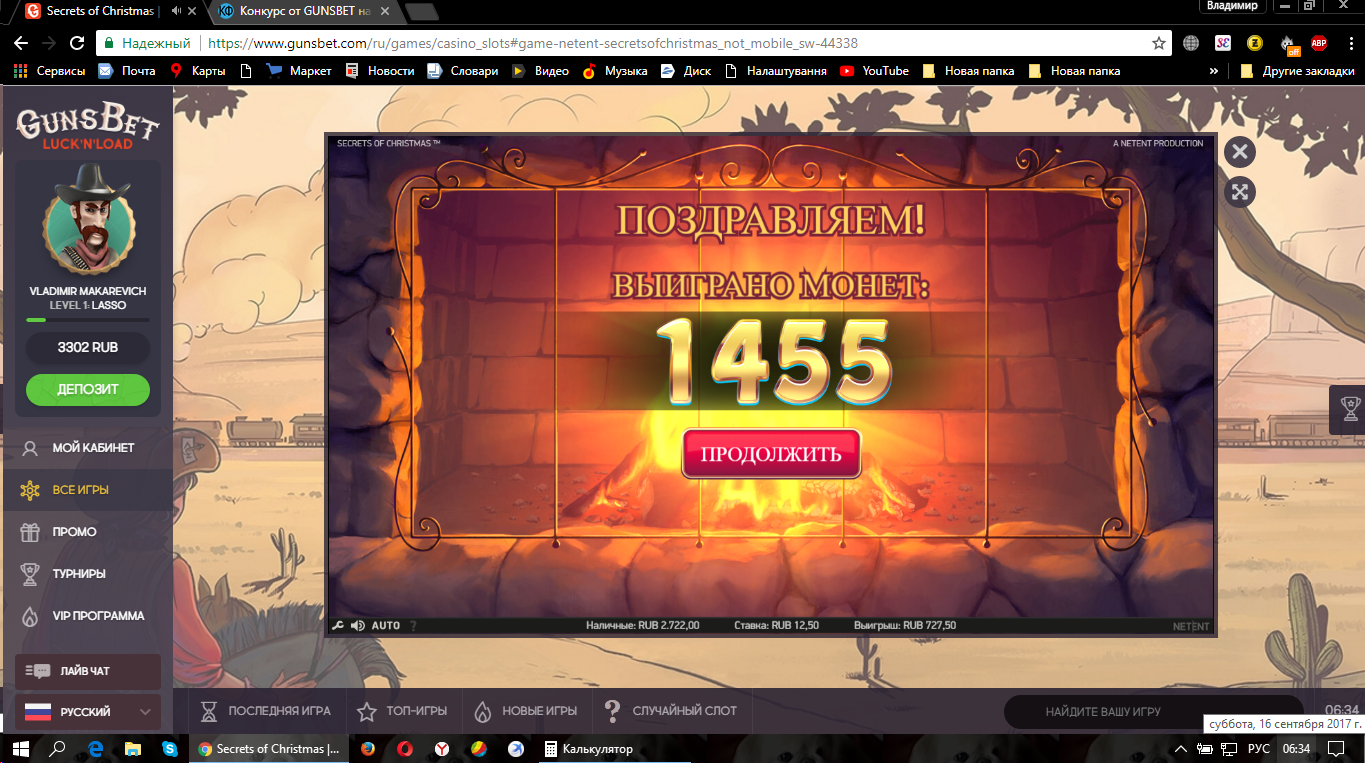Click the level progress bar
Image resolution: width=1365 pixels, height=763 pixels.
pyautogui.click(x=88, y=320)
